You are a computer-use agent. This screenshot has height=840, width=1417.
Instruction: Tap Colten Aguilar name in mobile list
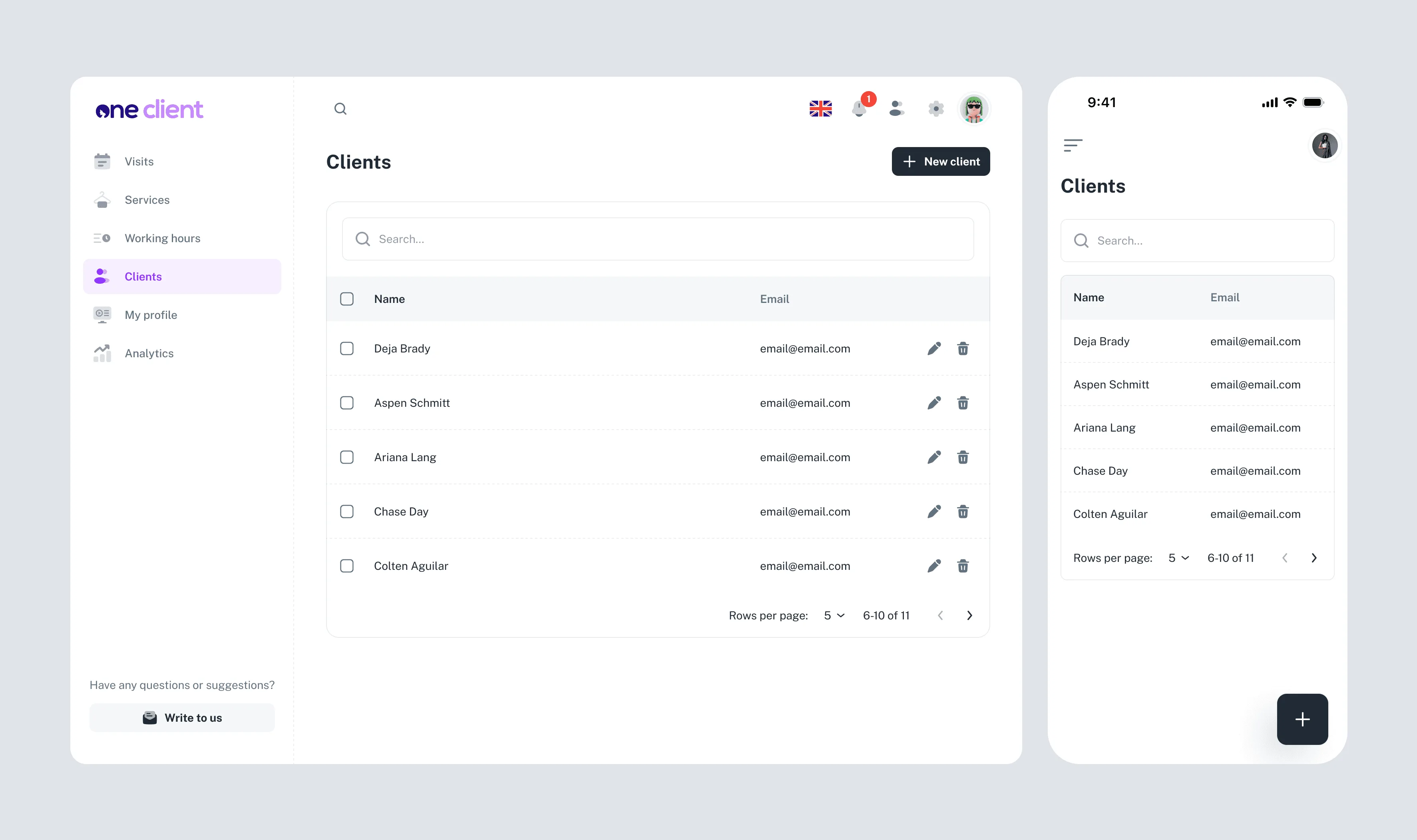pos(1110,514)
